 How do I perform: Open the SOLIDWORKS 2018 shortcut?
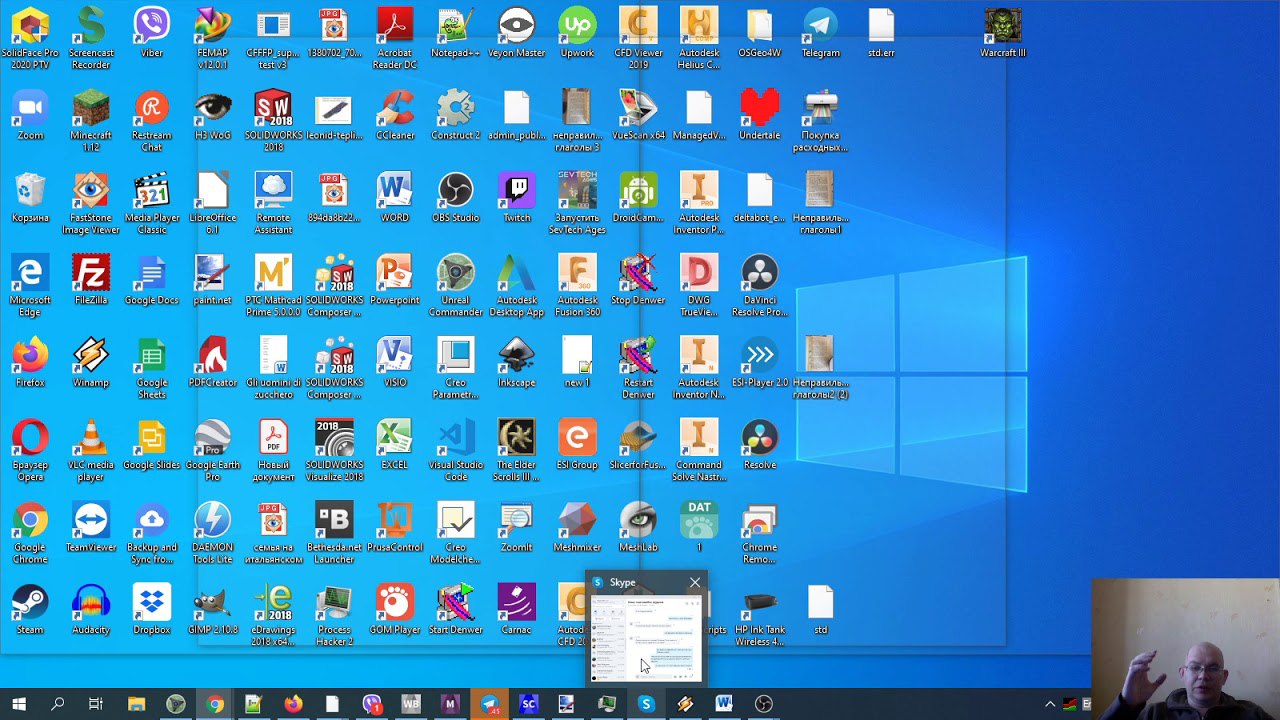273,122
